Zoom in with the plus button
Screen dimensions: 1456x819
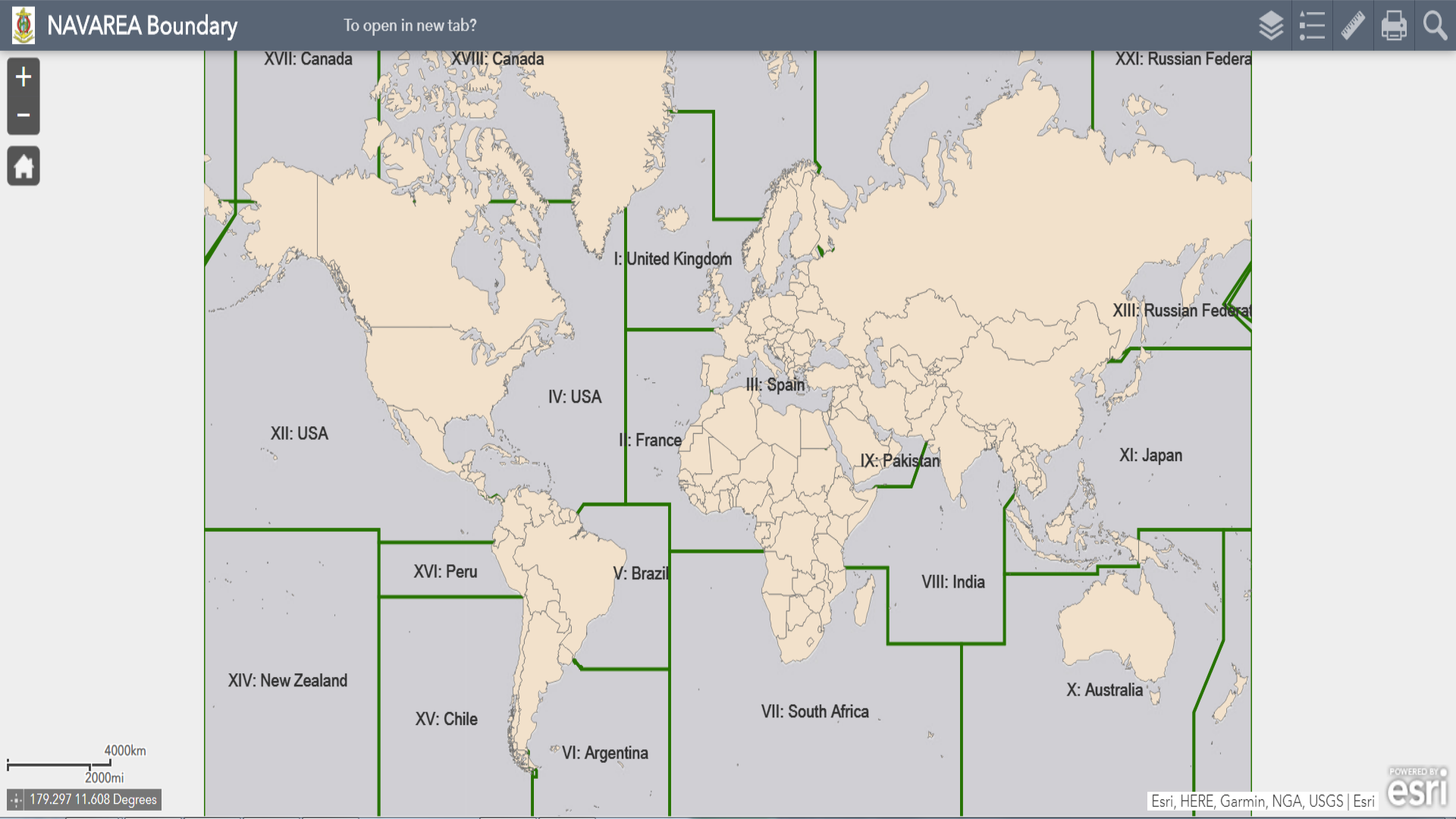click(x=23, y=75)
